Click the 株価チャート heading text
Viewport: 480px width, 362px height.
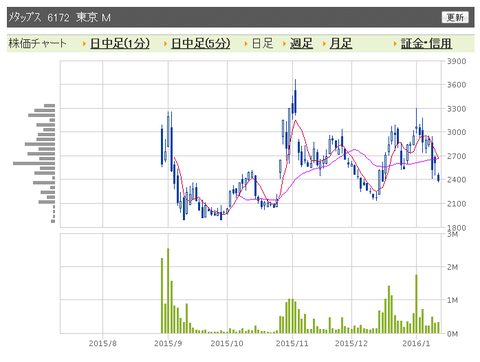[38, 43]
